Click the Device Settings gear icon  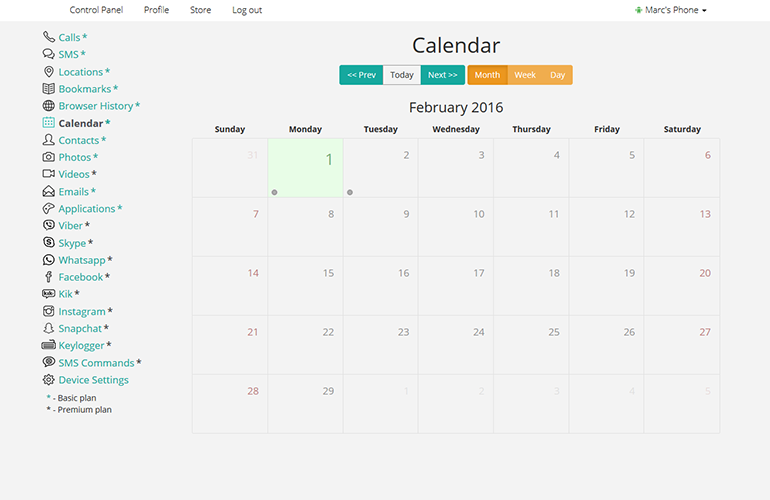(49, 380)
